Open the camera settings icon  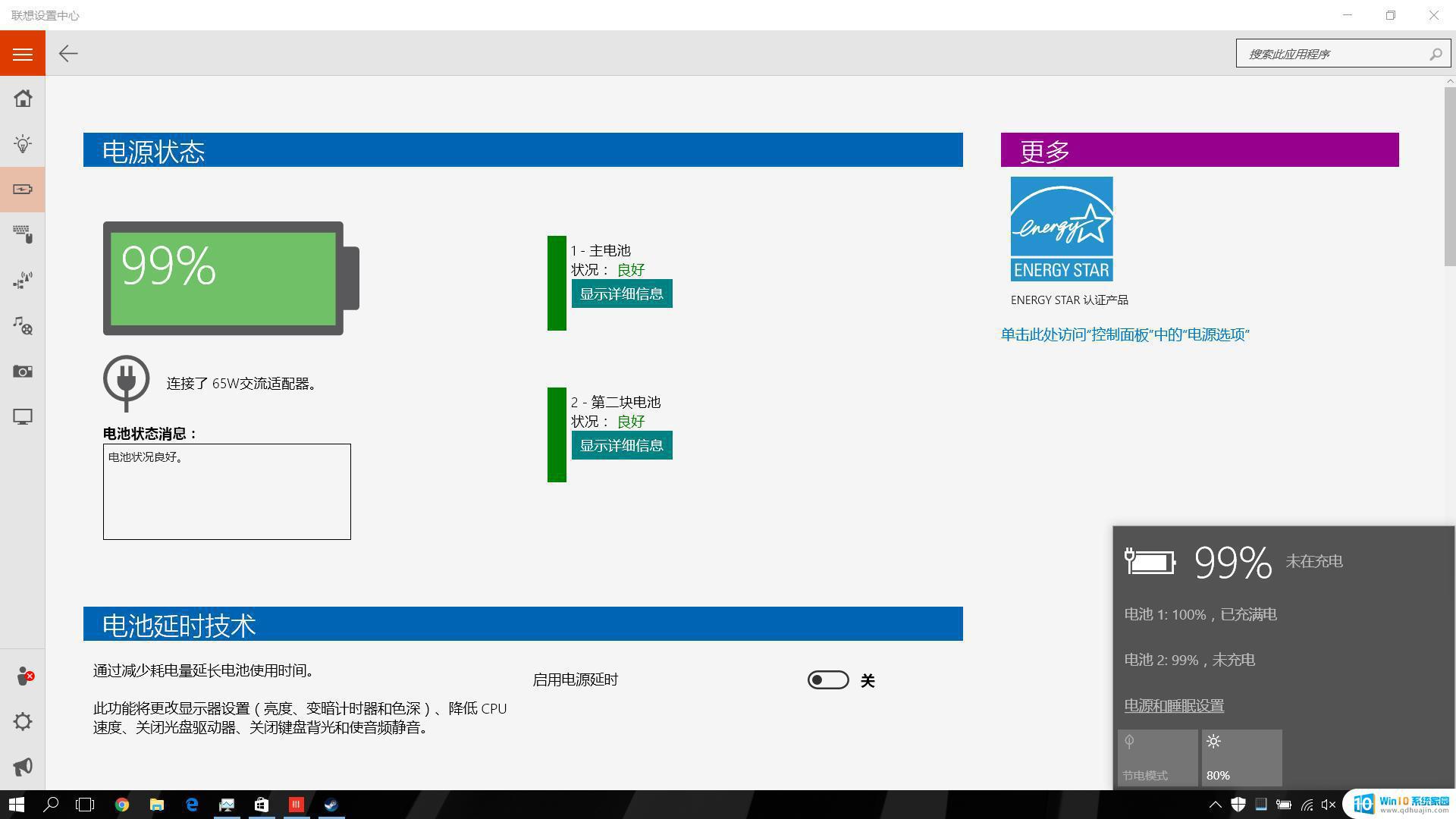pyautogui.click(x=23, y=372)
